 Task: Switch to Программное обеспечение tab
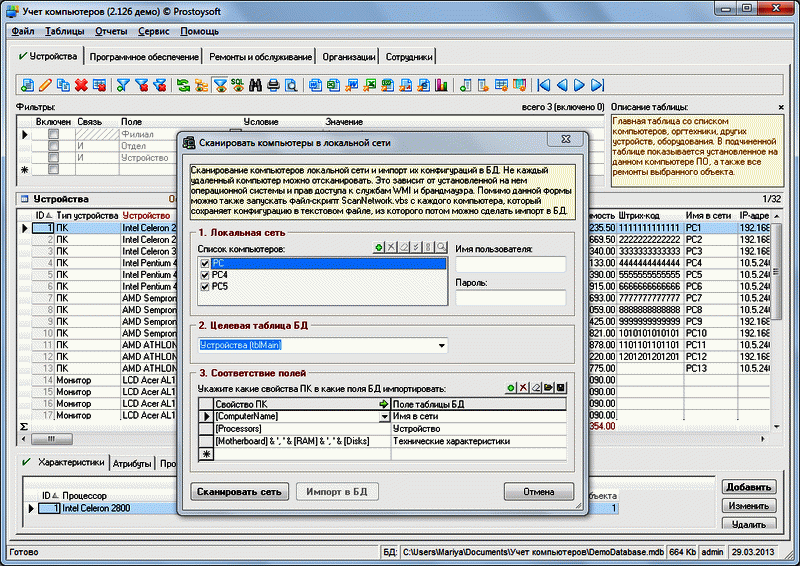click(x=145, y=57)
